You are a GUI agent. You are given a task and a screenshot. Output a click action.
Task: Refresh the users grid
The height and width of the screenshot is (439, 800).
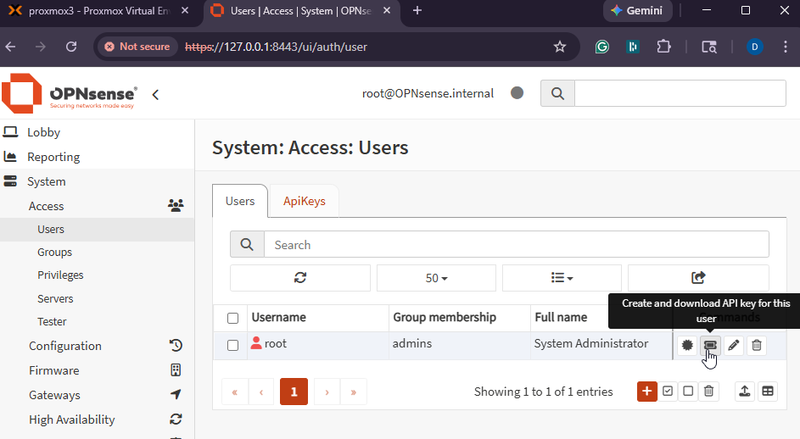pyautogui.click(x=300, y=278)
